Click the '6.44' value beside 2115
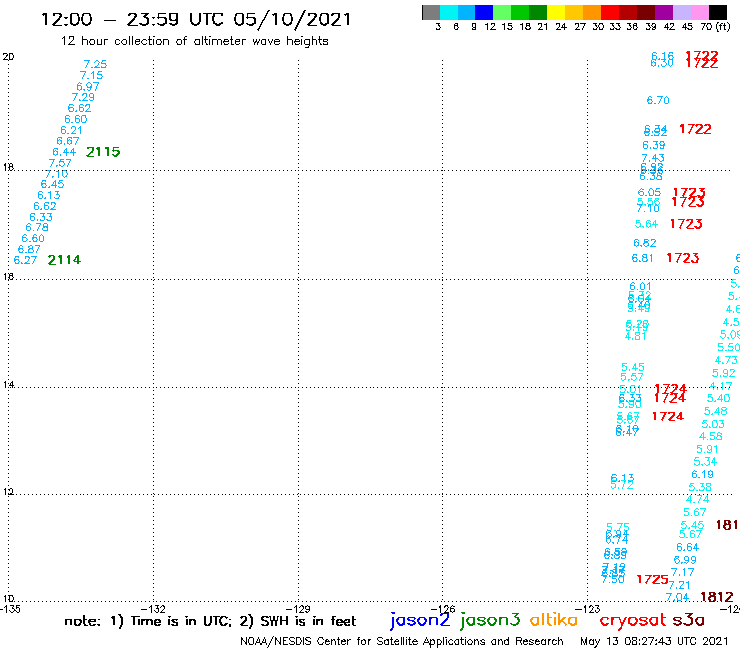This screenshot has width=740, height=650. [64, 152]
